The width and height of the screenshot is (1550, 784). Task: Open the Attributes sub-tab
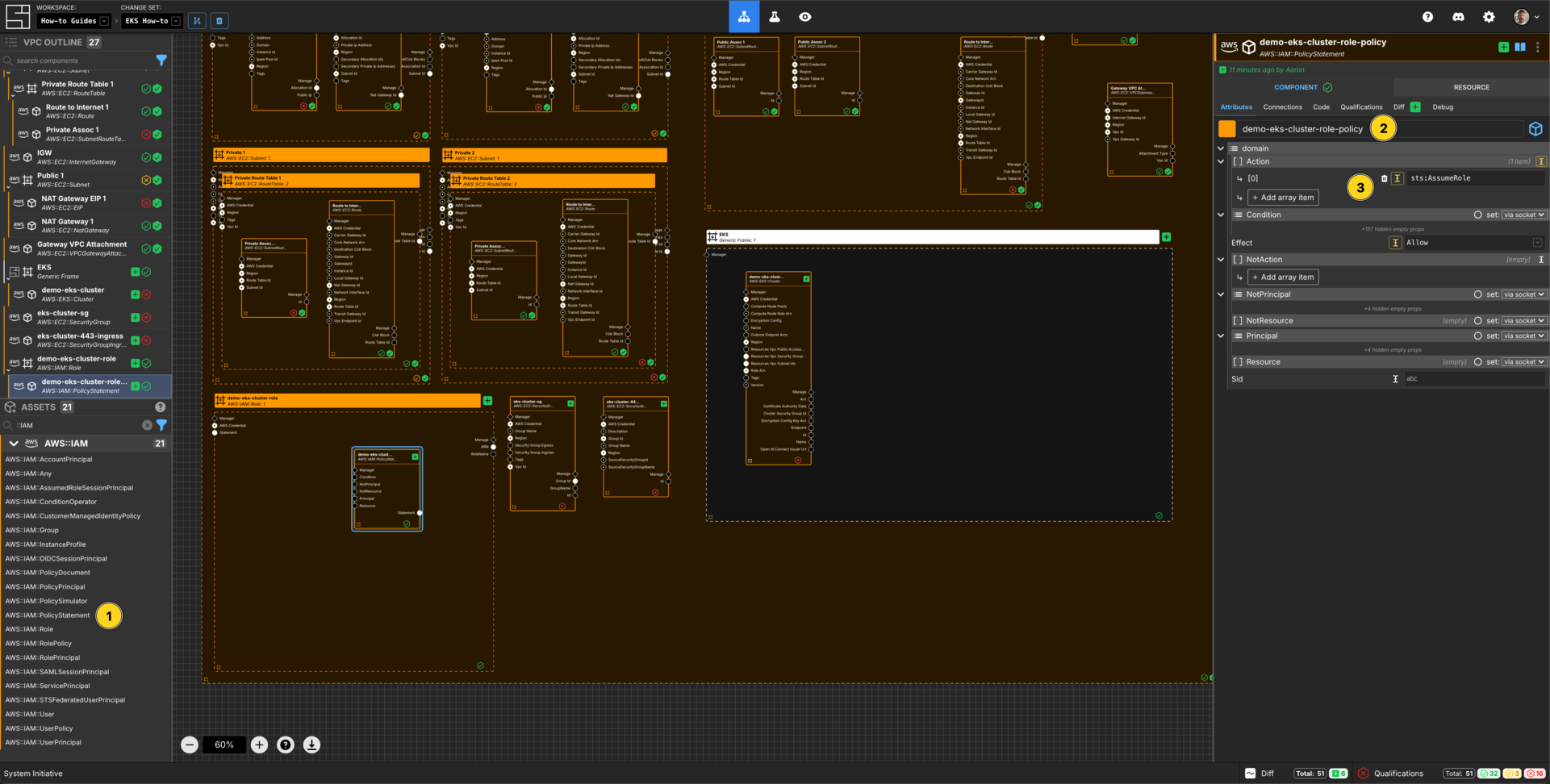(1236, 107)
